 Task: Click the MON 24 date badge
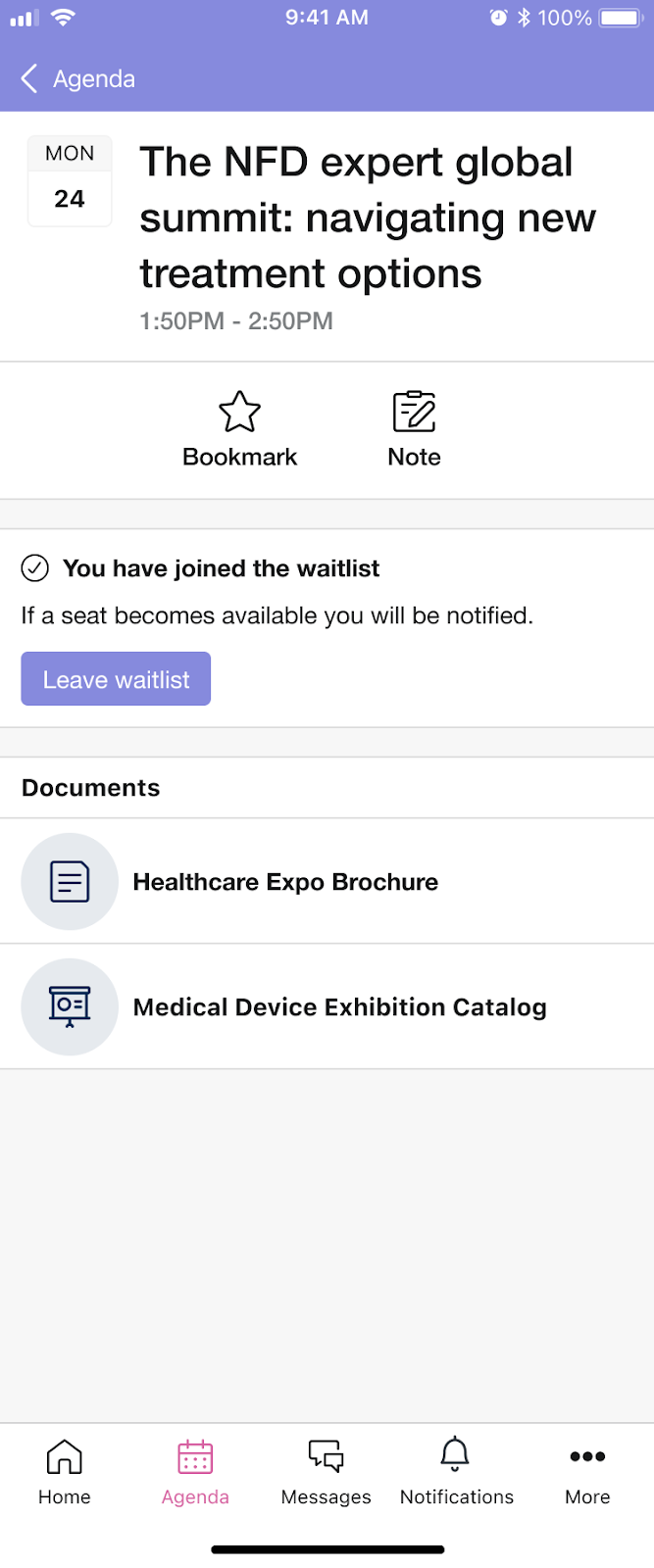point(70,181)
